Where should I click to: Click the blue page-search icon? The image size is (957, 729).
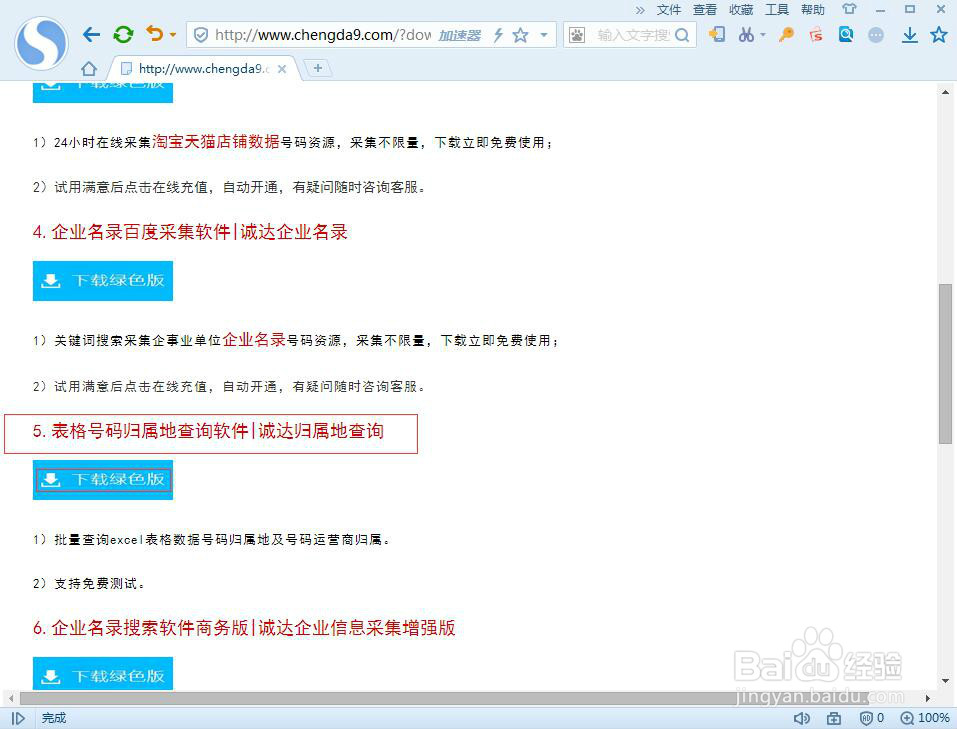tap(846, 35)
